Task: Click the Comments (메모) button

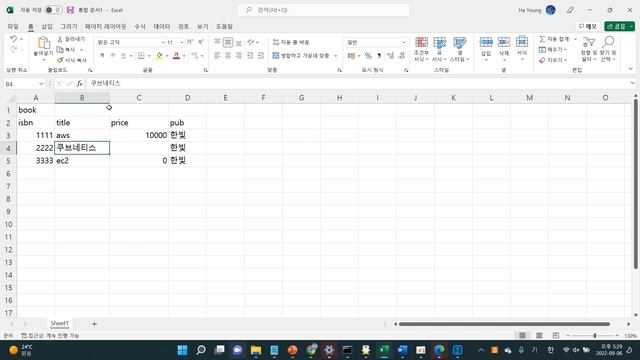Action: click(588, 26)
